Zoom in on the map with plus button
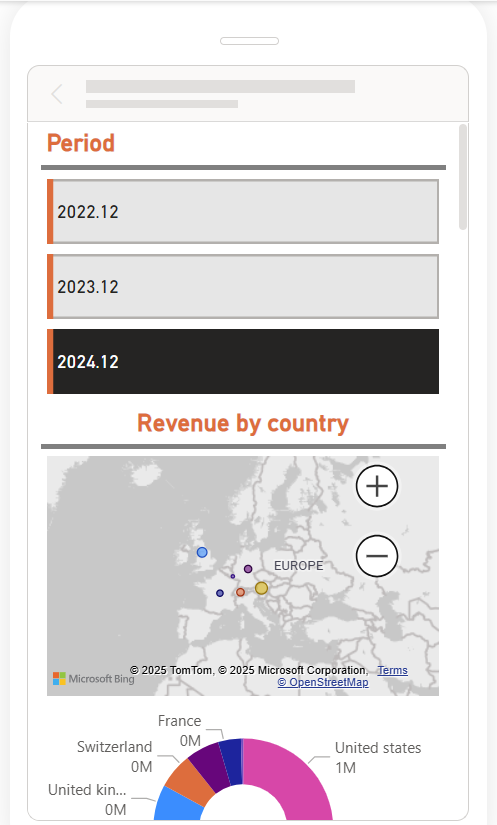This screenshot has width=497, height=825. coord(377,486)
